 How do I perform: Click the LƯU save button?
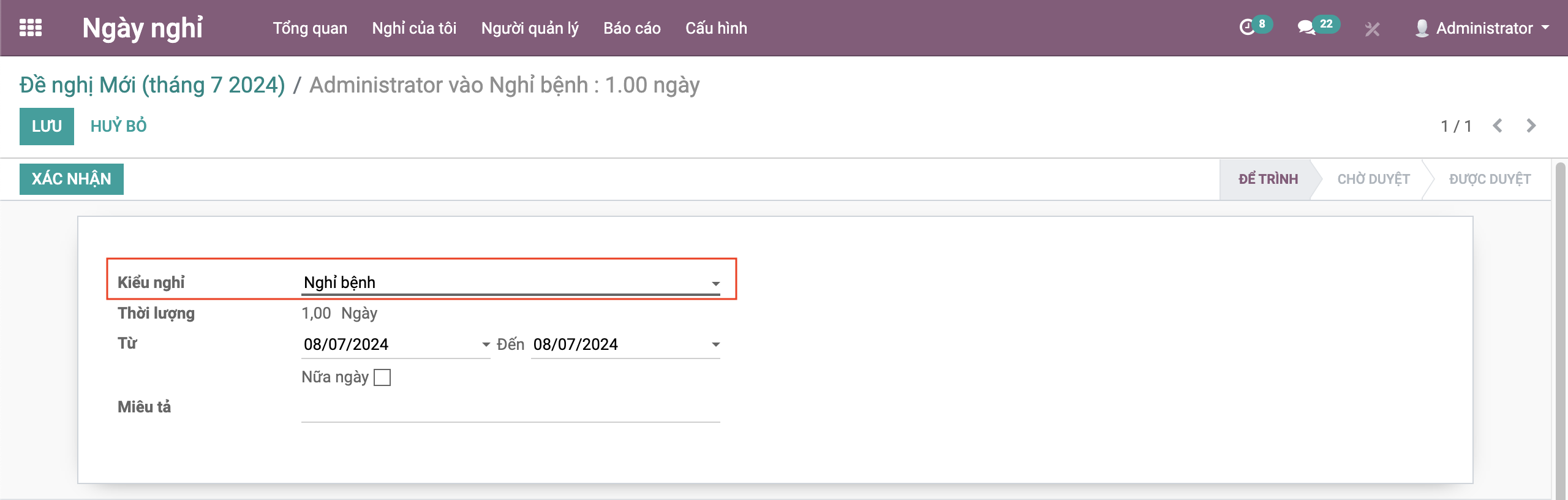click(47, 126)
